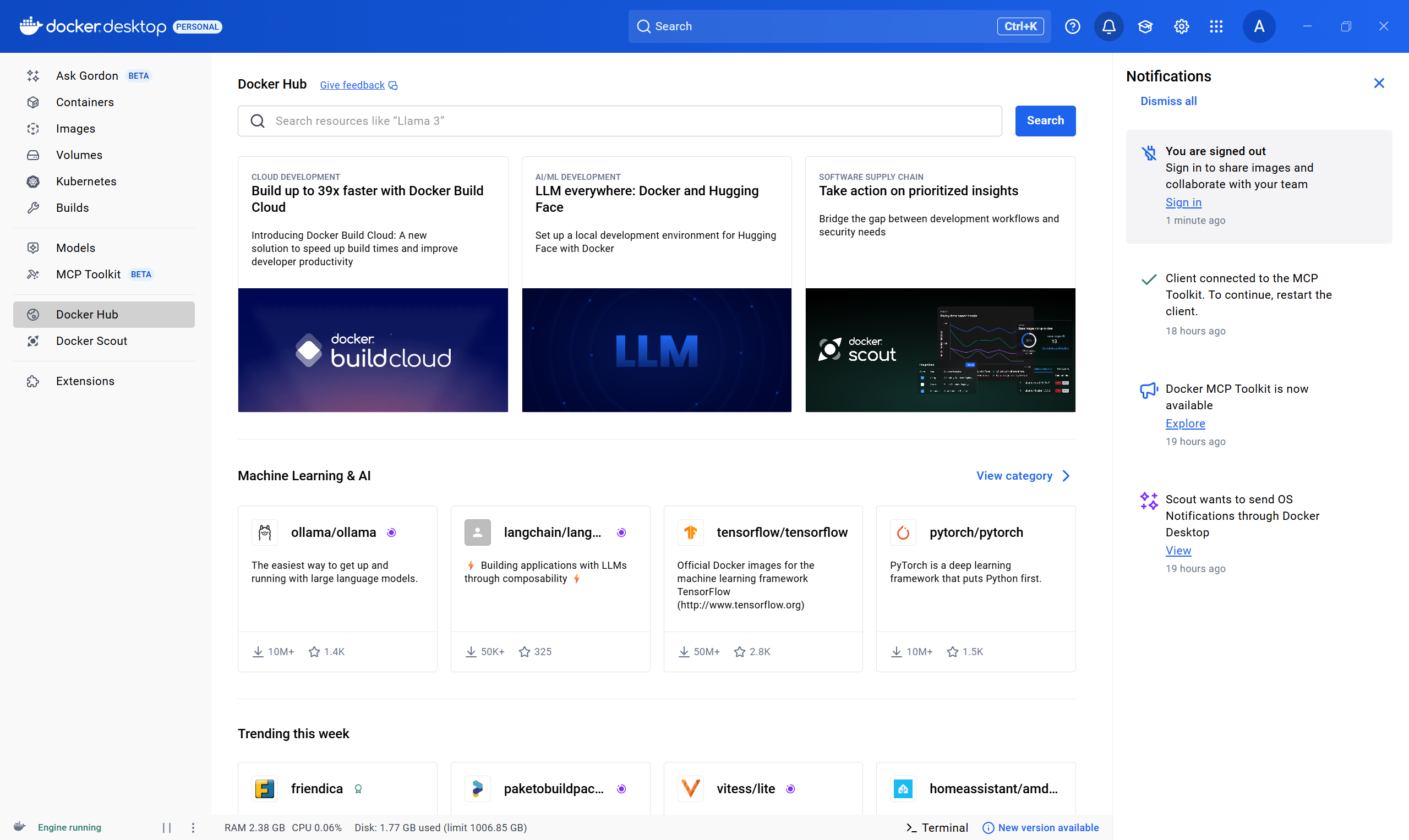
Task: Click Sign in link in notification
Action: coord(1182,202)
